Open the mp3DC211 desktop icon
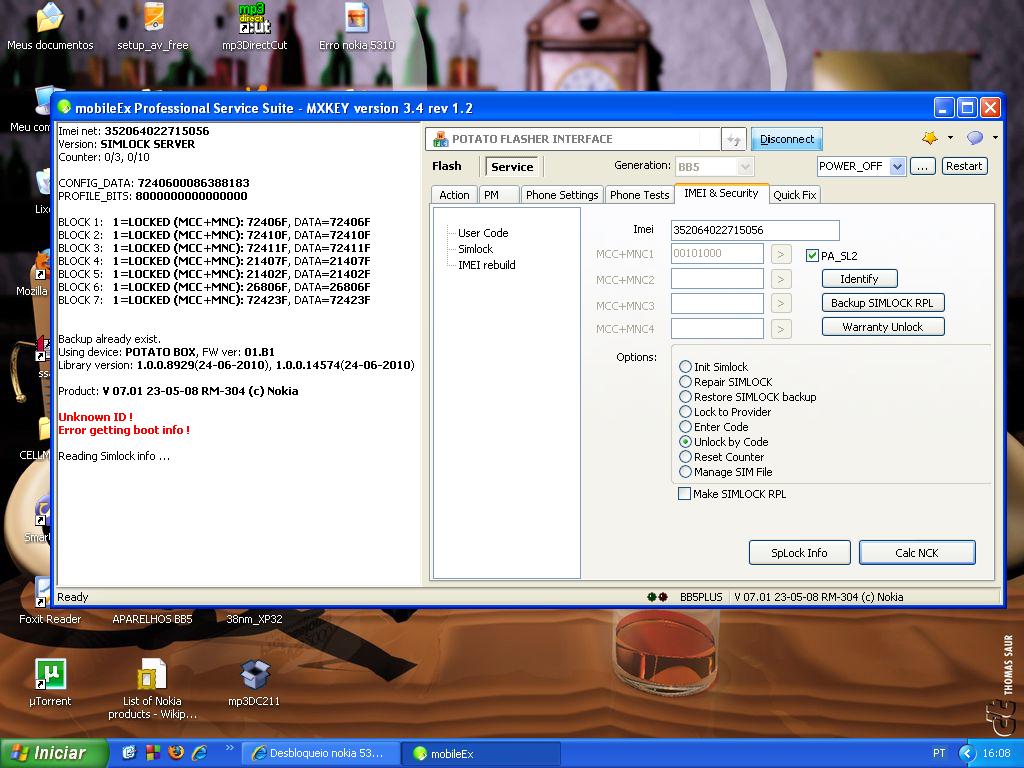The height and width of the screenshot is (768, 1024). (254, 682)
